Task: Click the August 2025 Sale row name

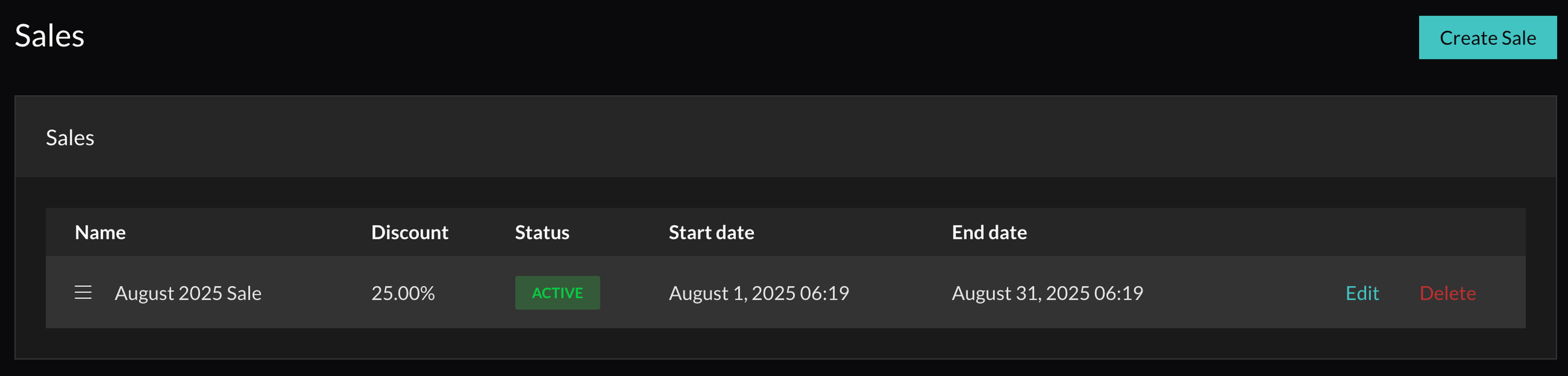Action: tap(189, 292)
